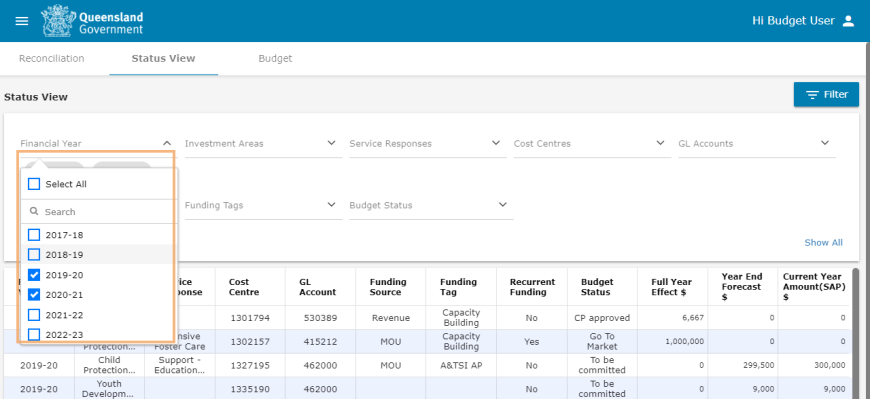Switch to the Reconciliation tab

(52, 58)
